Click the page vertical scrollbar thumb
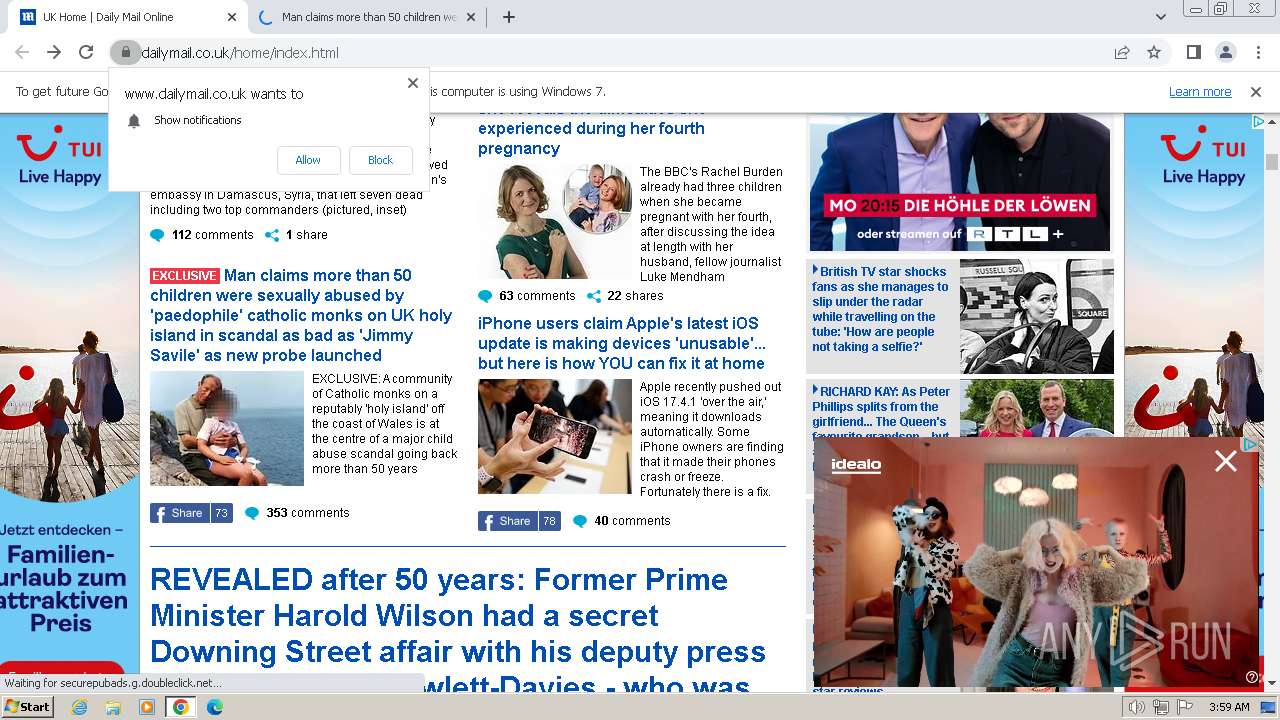 point(1272,162)
